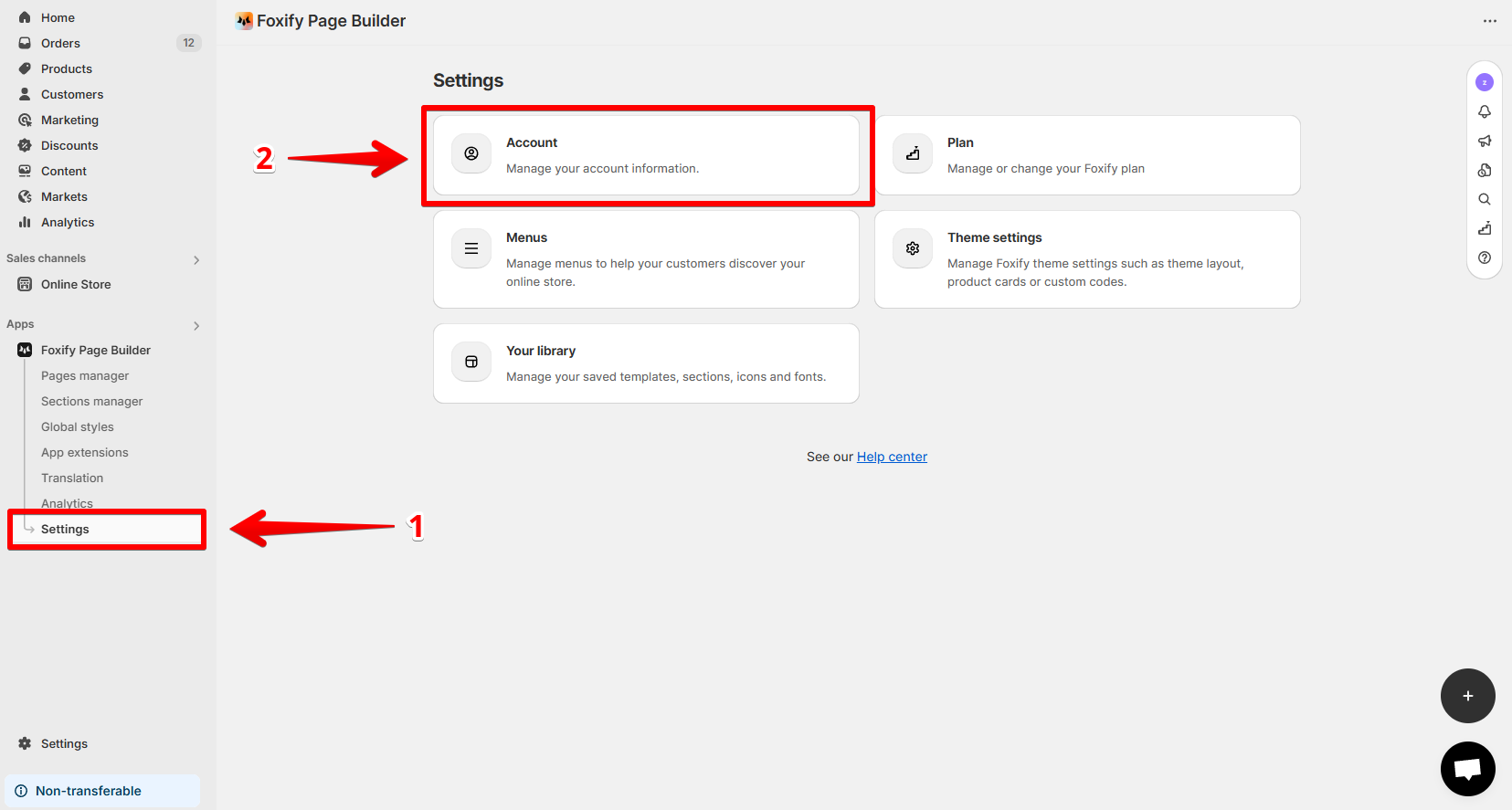The height and width of the screenshot is (810, 1512).
Task: Click the Sales channels heading
Action: [46, 258]
